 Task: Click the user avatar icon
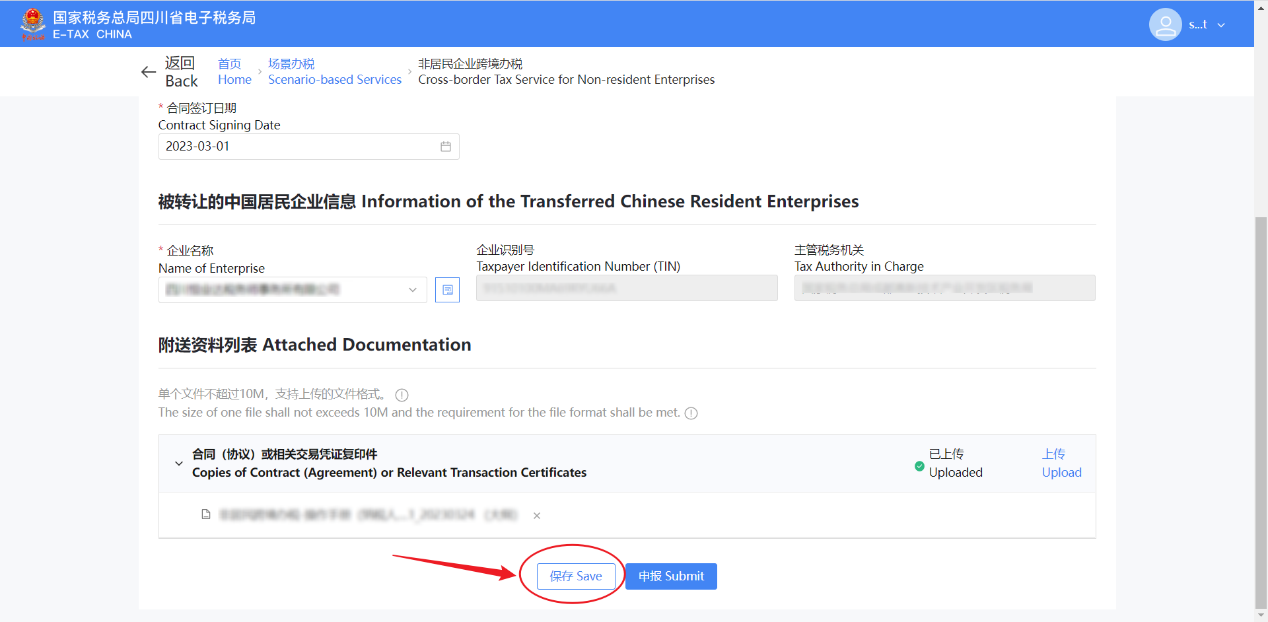point(1165,24)
